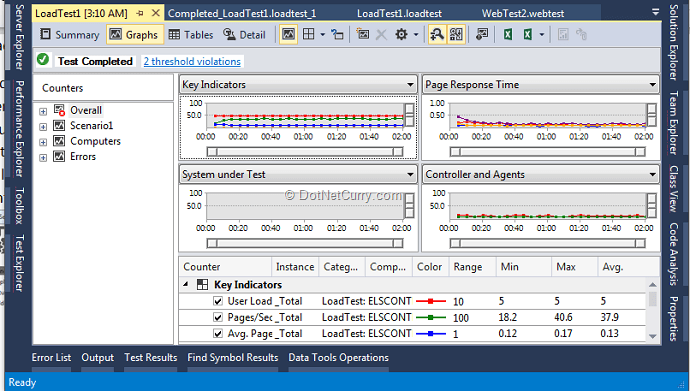Screen dimensions: 690x391
Task: Click the legend table up scroll arrow
Action: [x=653, y=285]
